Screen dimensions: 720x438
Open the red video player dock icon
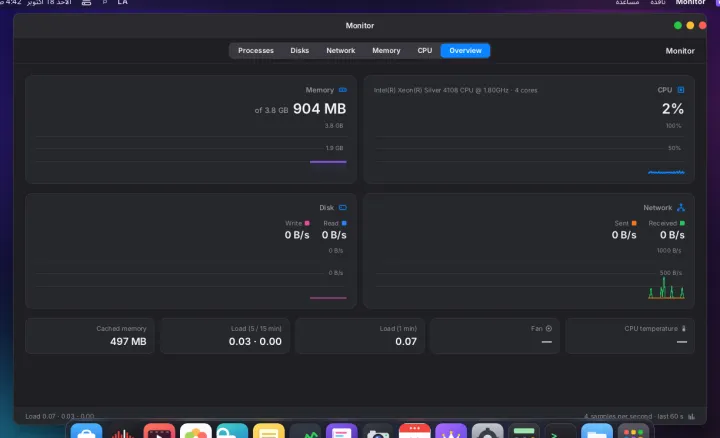[x=159, y=432]
